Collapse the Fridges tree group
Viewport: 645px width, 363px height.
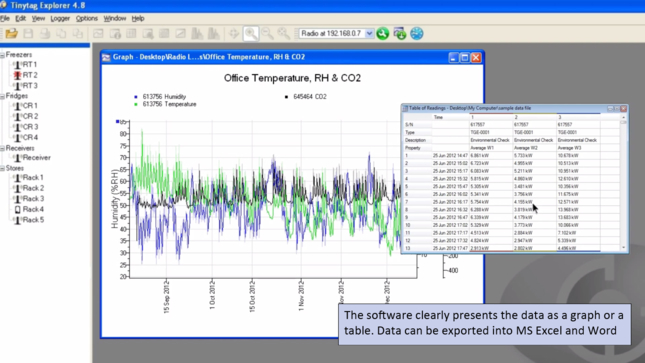point(2,96)
